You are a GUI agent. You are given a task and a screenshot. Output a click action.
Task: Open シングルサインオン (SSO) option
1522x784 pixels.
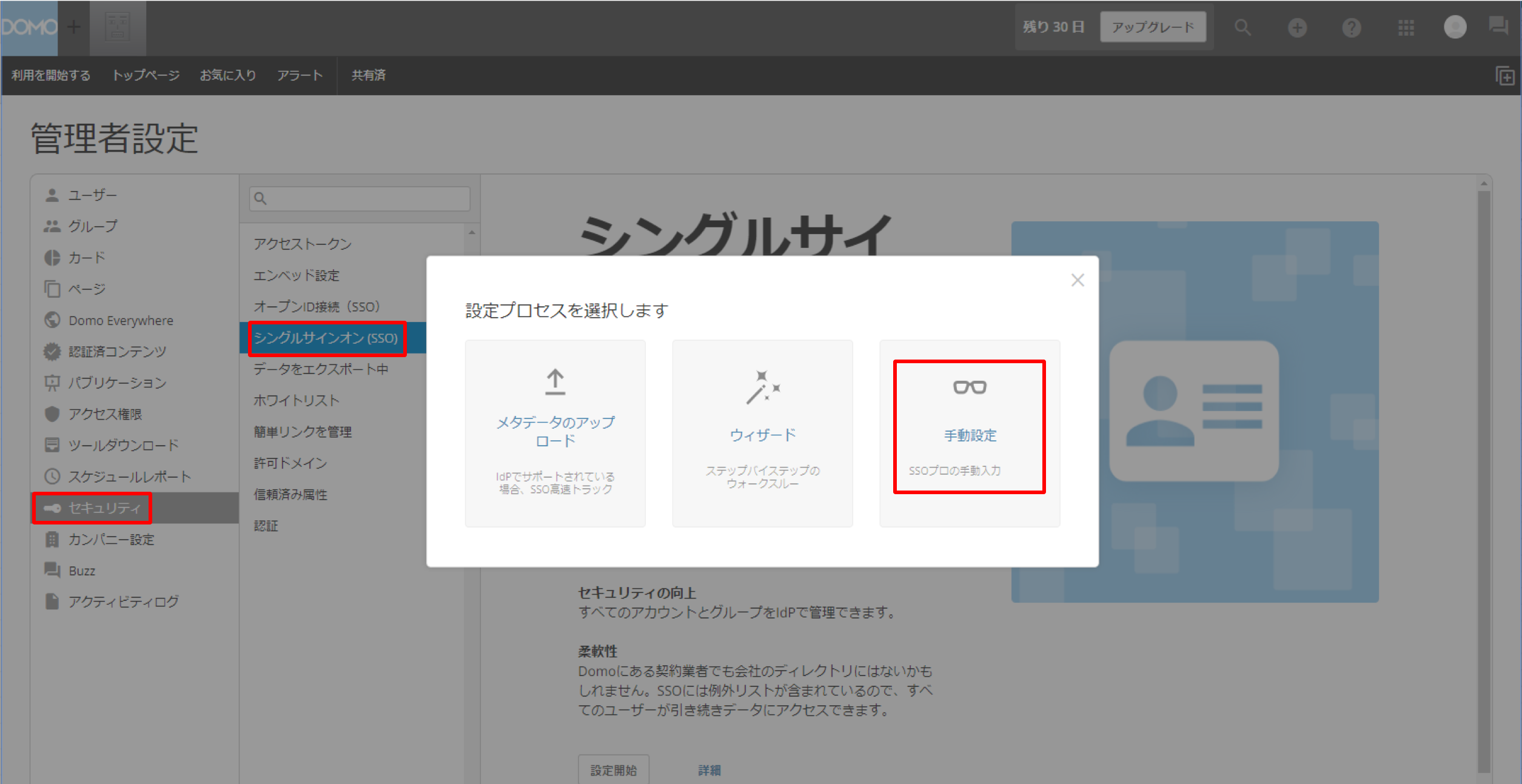click(x=326, y=338)
